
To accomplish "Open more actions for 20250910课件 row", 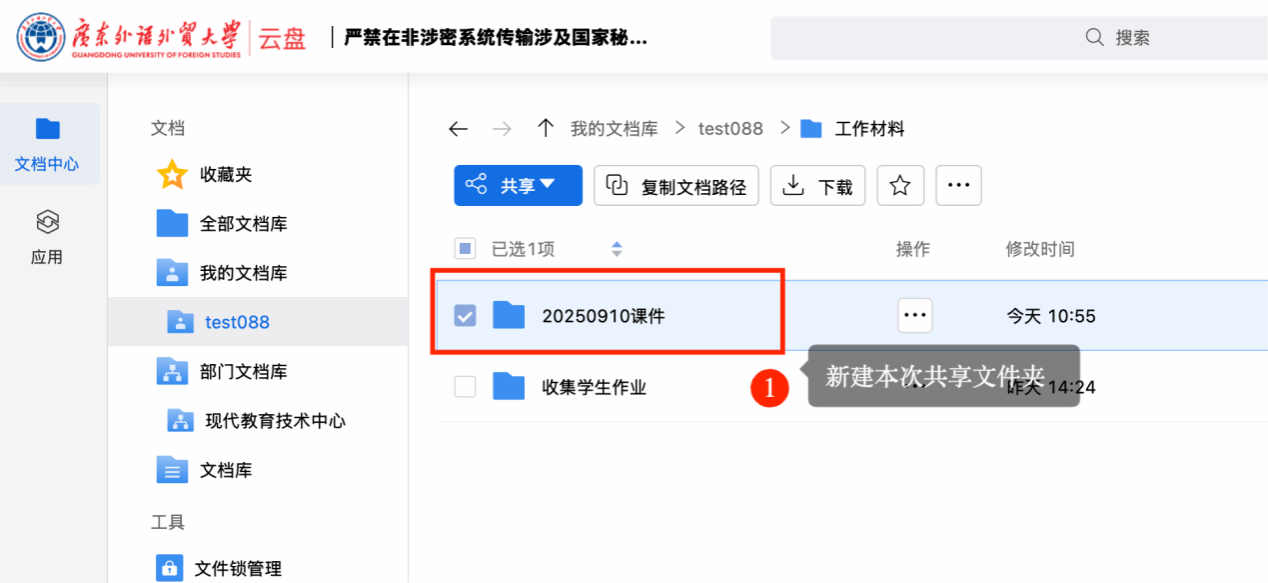I will coord(914,315).
